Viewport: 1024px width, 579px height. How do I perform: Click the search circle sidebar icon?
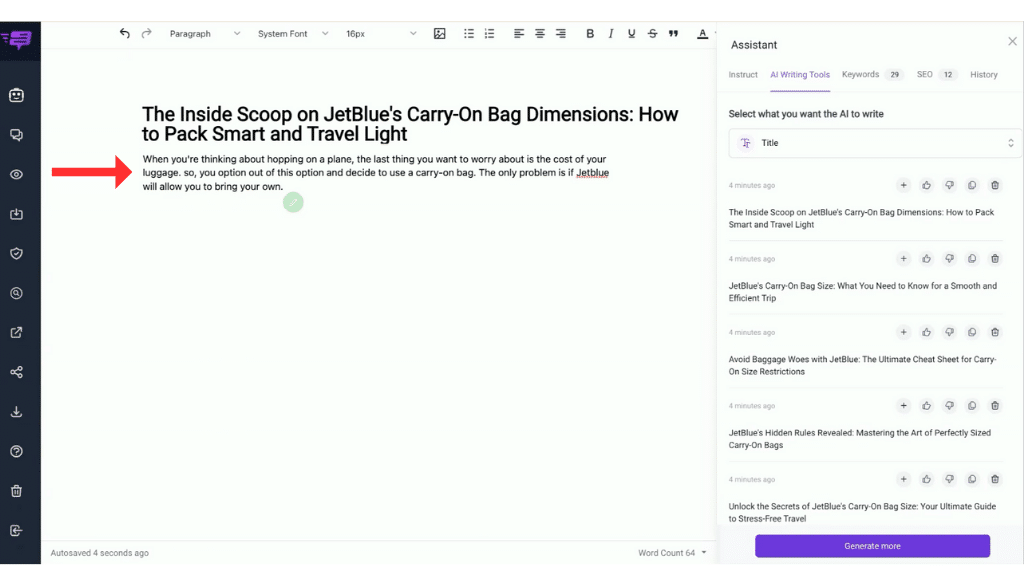16,293
